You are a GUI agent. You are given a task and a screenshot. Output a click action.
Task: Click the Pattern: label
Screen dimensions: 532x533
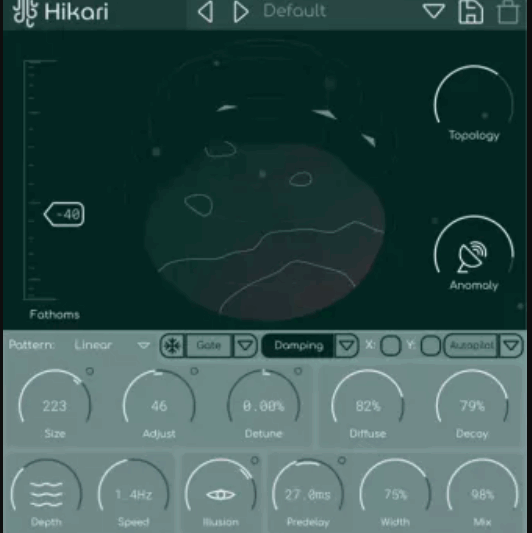tap(32, 345)
